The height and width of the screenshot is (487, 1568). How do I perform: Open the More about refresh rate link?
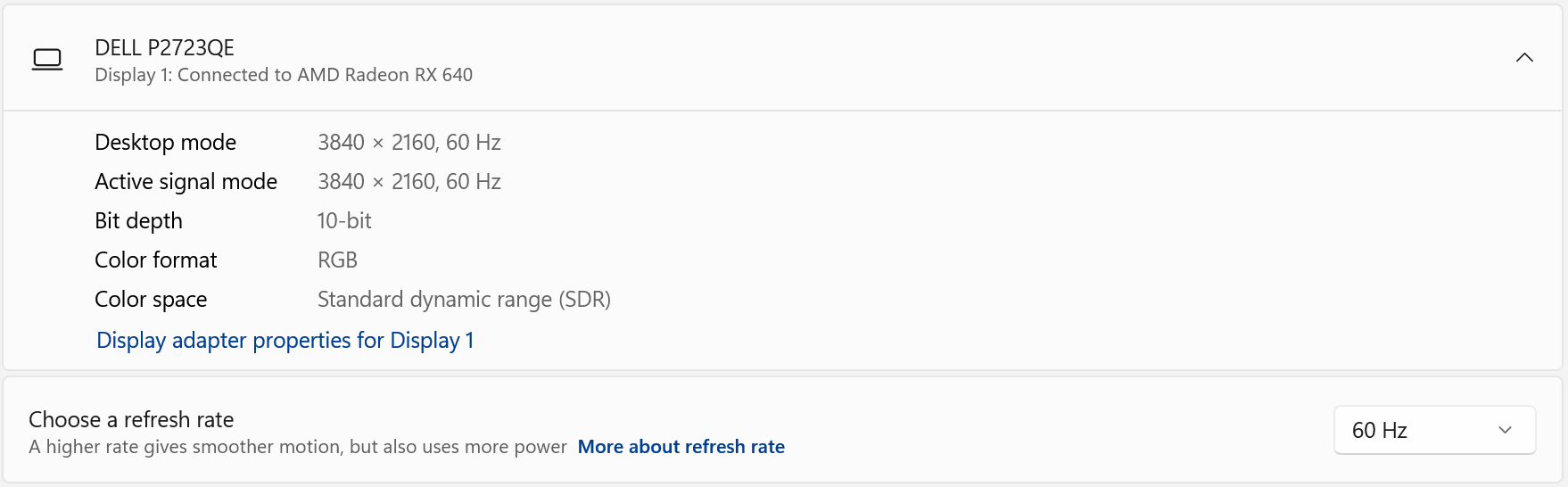(x=681, y=447)
